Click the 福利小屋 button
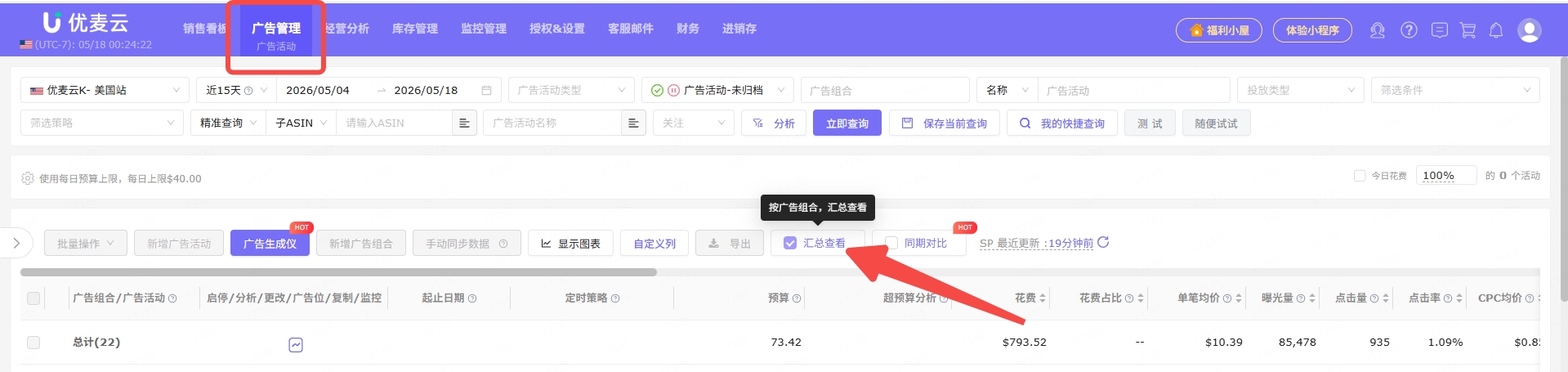 (x=1219, y=30)
